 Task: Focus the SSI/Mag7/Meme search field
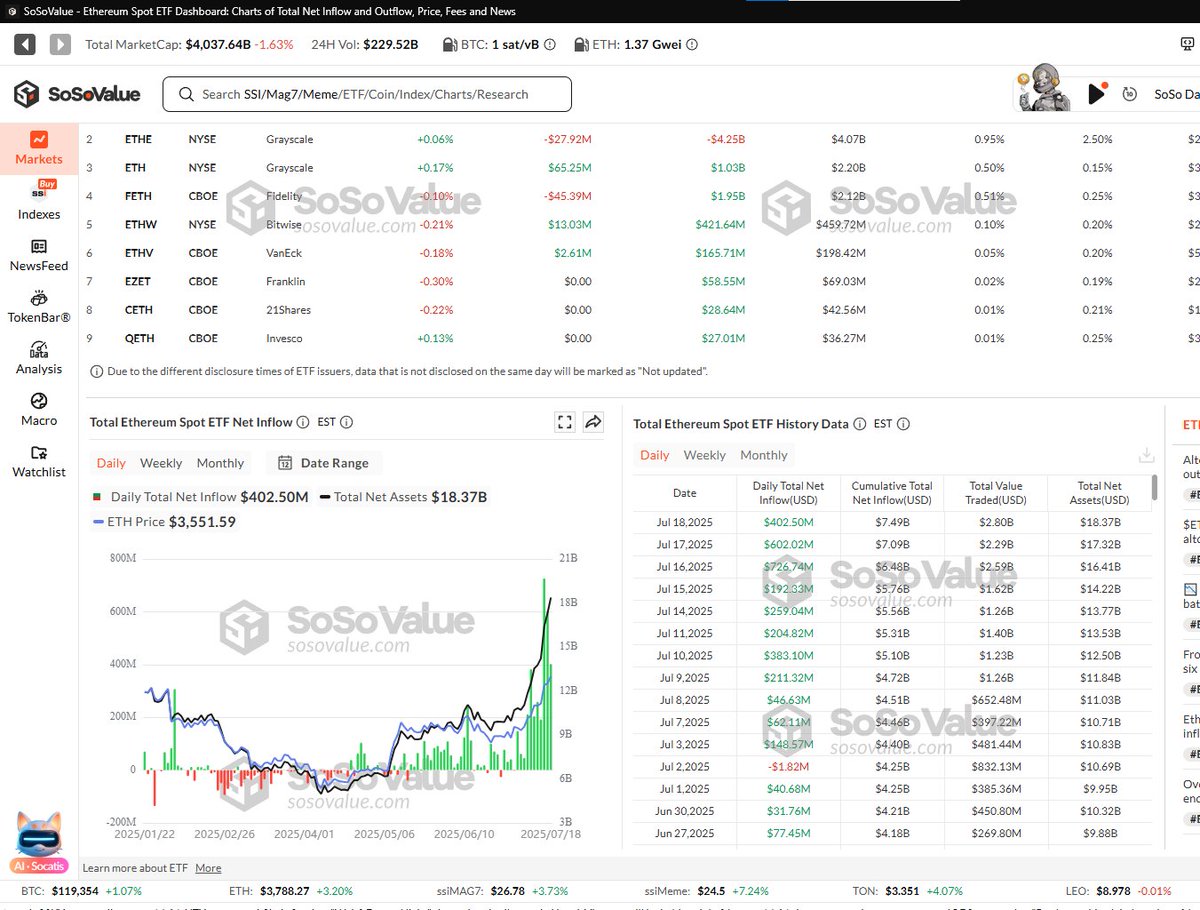coord(367,94)
